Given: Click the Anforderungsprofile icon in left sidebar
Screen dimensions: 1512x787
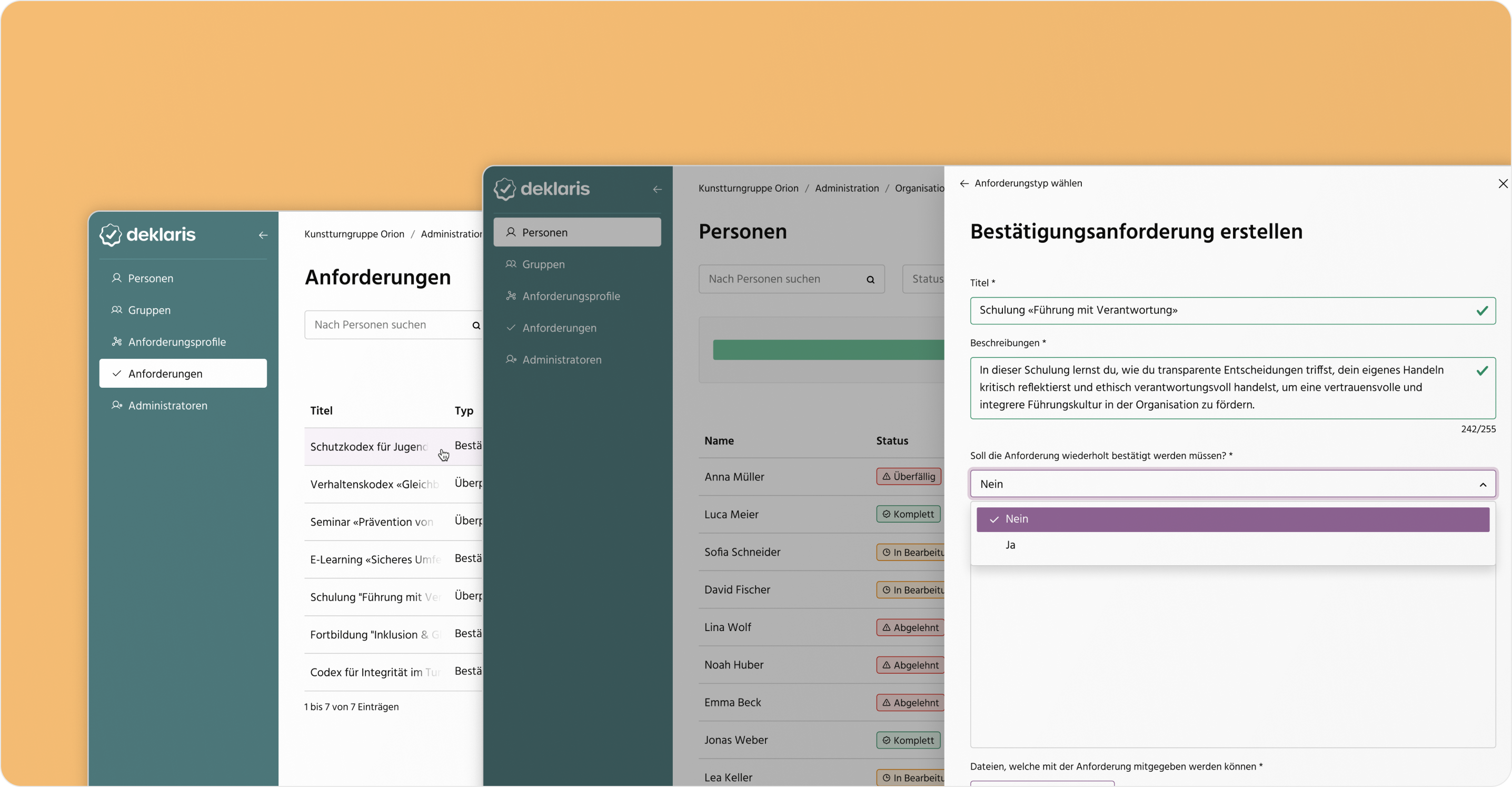Looking at the screenshot, I should pyautogui.click(x=117, y=342).
